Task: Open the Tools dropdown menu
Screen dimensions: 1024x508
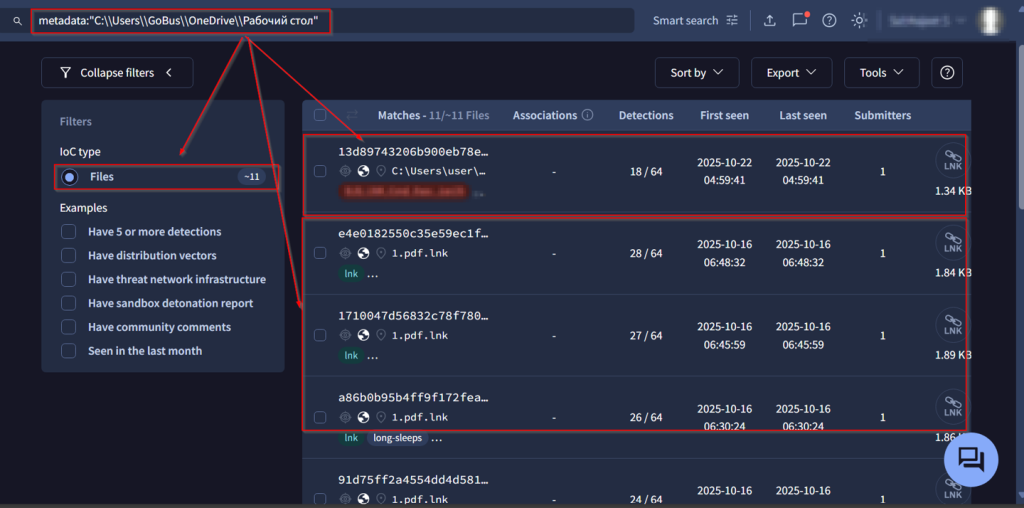Action: coord(881,72)
